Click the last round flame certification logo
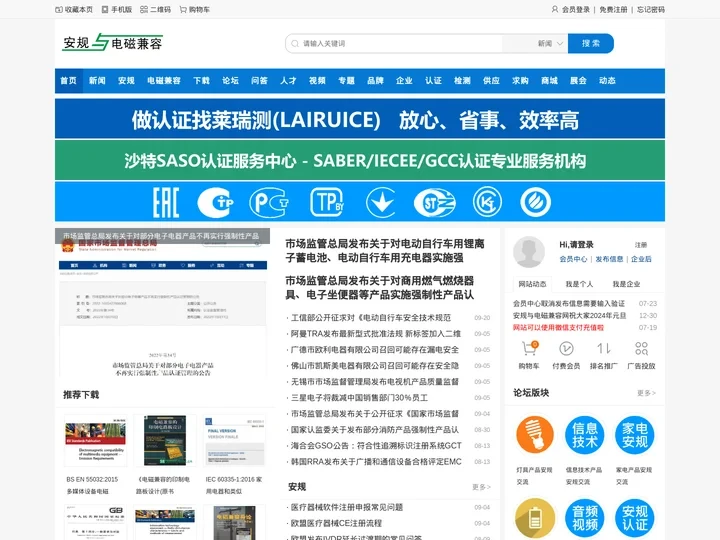 (x=535, y=202)
